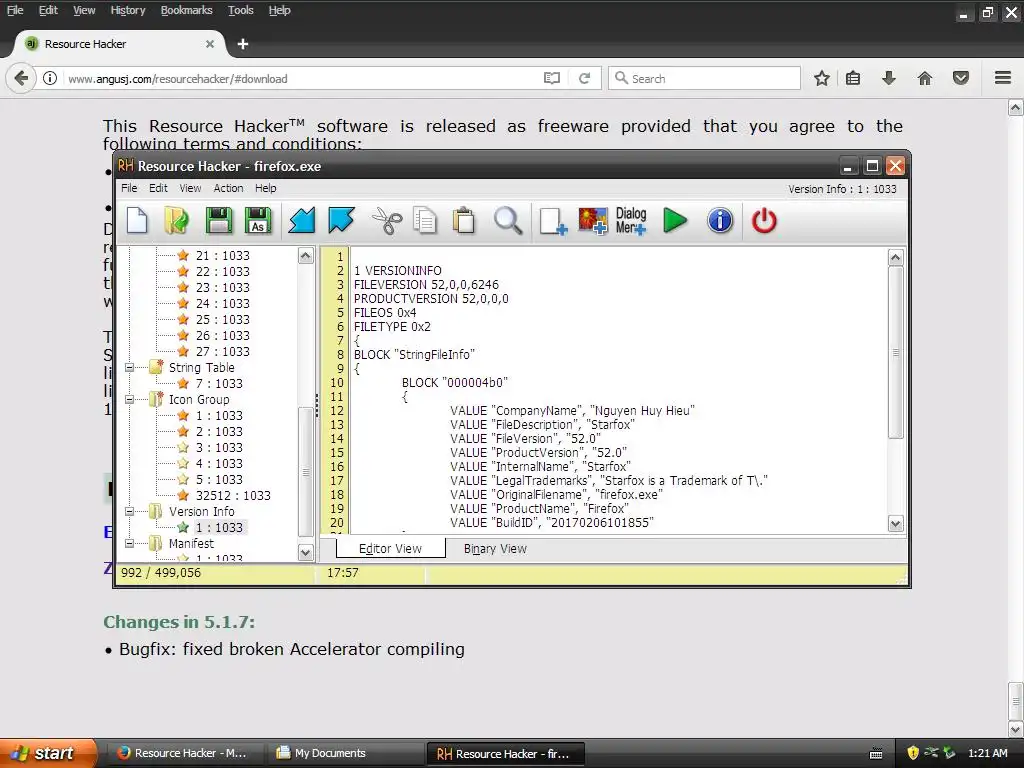The width and height of the screenshot is (1024, 768).
Task: Show site information icon beside URL
Action: 50,78
